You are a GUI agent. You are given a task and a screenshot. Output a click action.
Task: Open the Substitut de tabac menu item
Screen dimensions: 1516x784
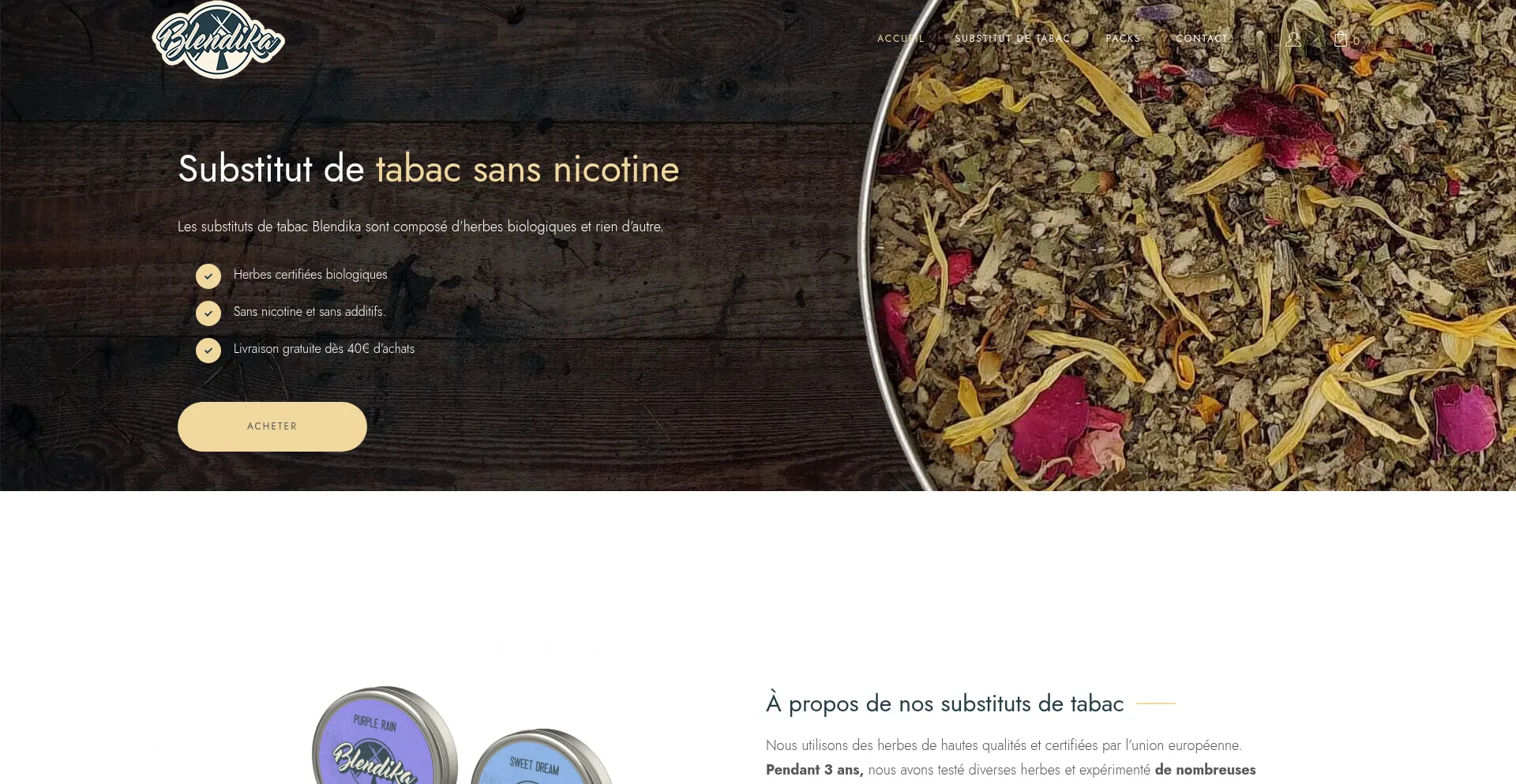[1013, 39]
